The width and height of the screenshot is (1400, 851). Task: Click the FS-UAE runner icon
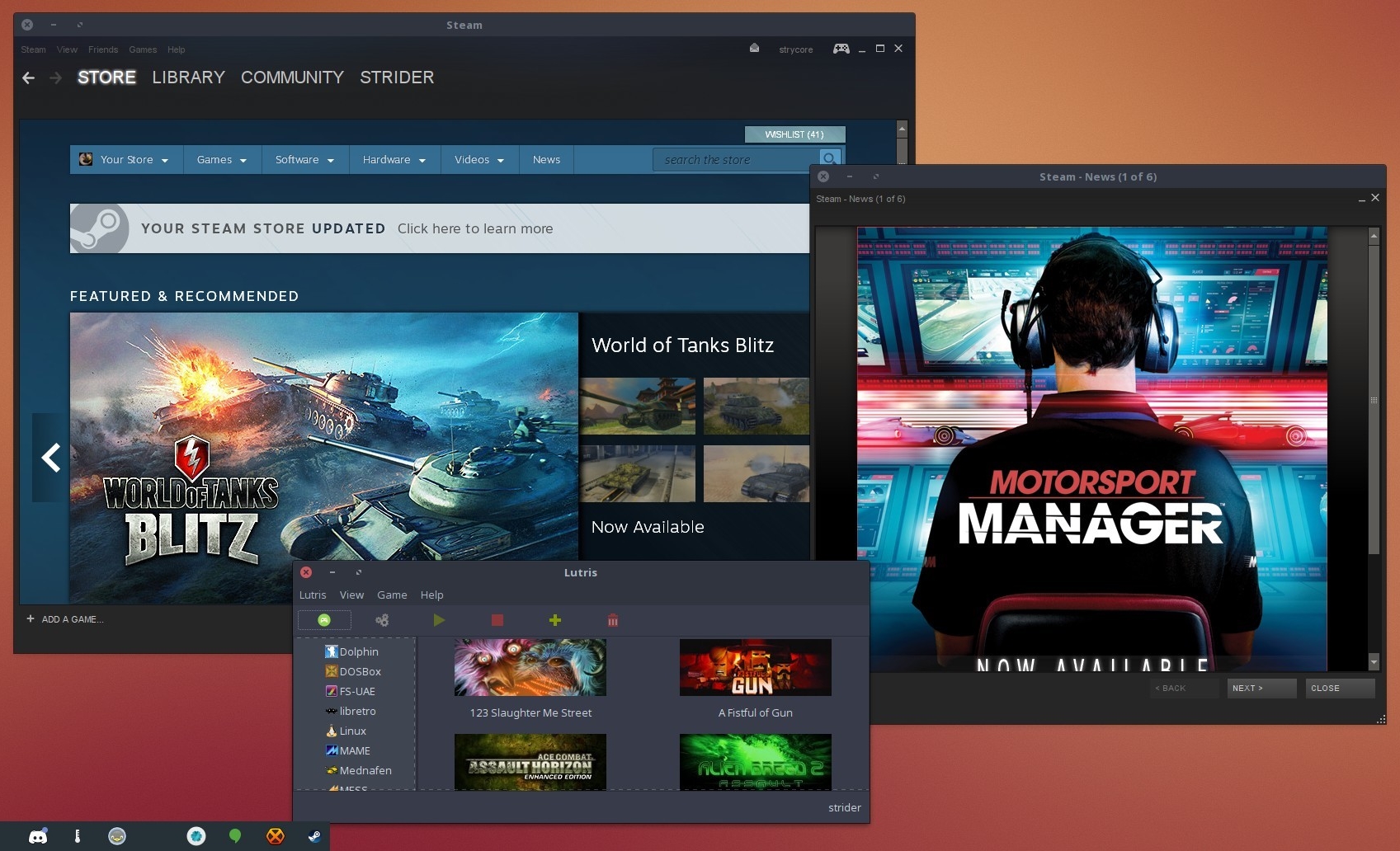pyautogui.click(x=332, y=691)
